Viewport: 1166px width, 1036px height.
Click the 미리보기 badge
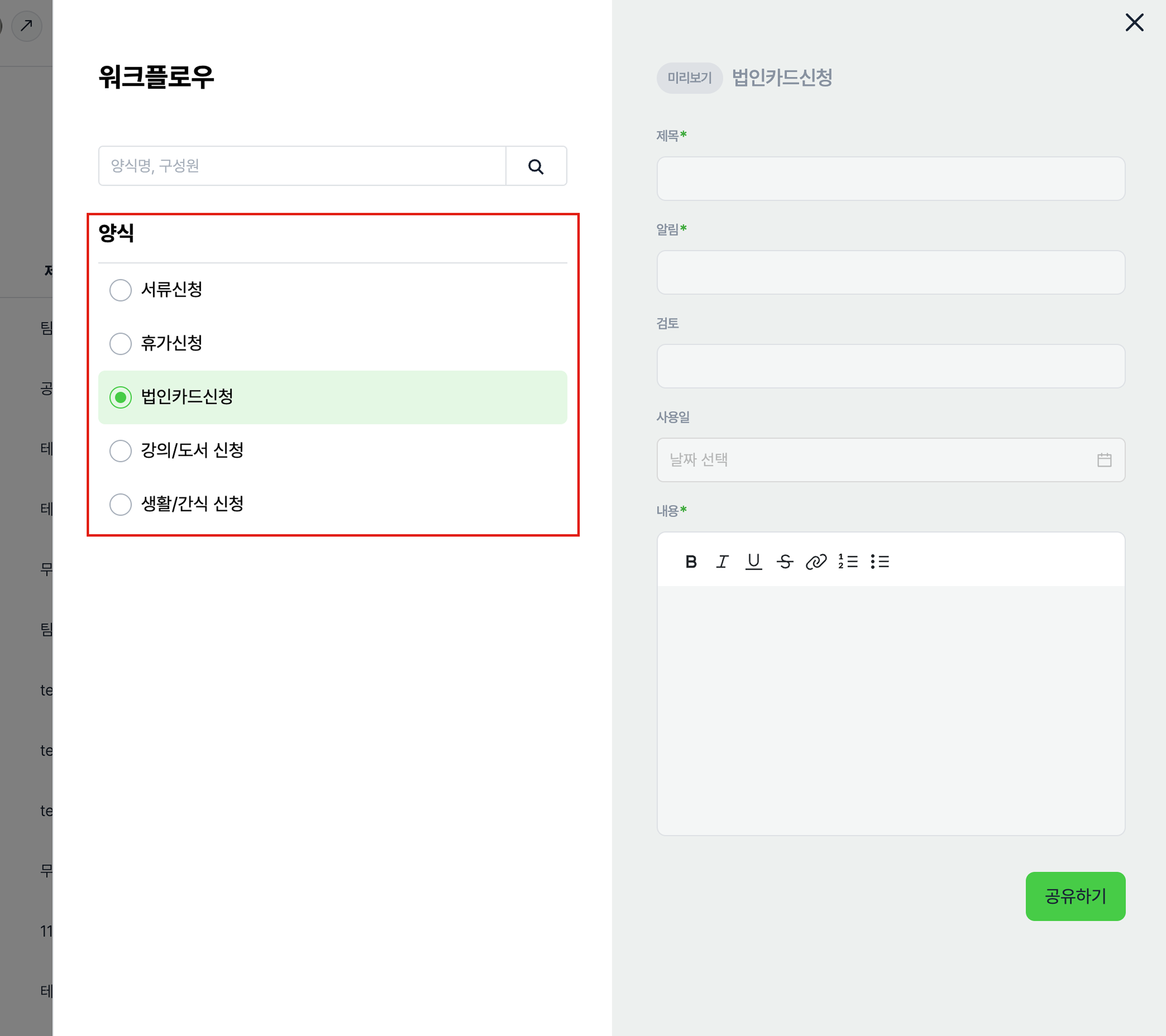(689, 78)
